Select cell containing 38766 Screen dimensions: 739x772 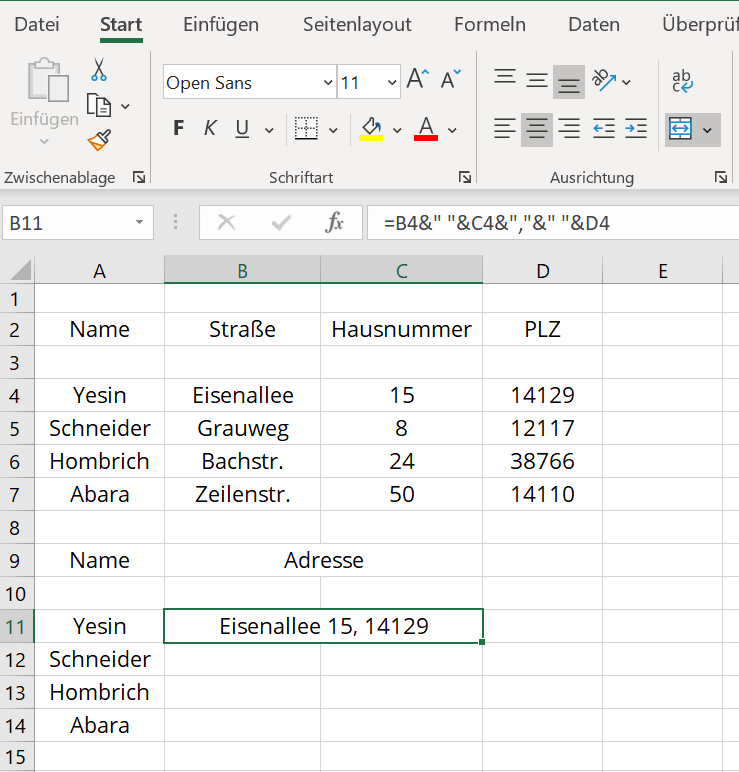click(543, 461)
